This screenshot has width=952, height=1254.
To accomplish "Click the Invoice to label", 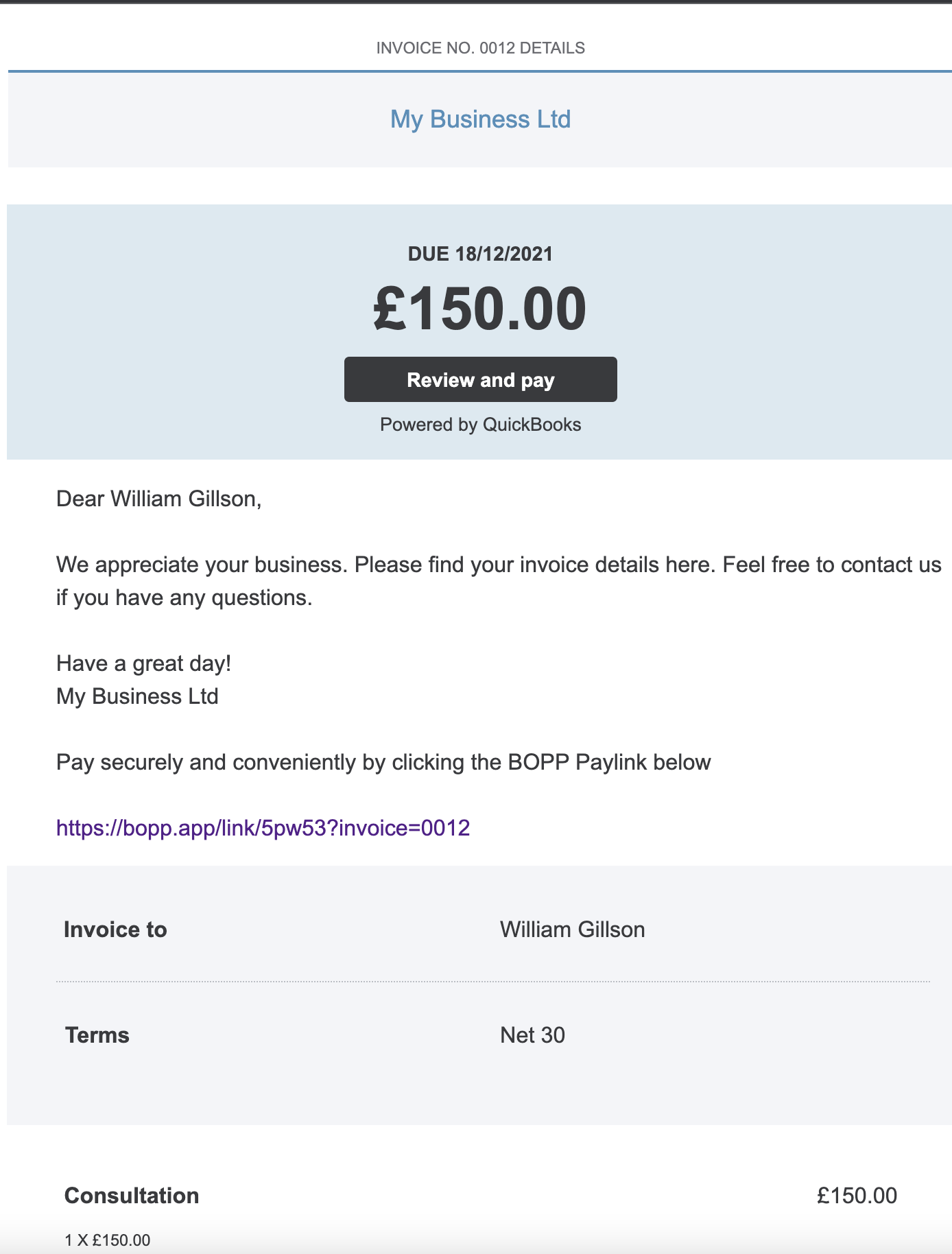I will [x=115, y=930].
